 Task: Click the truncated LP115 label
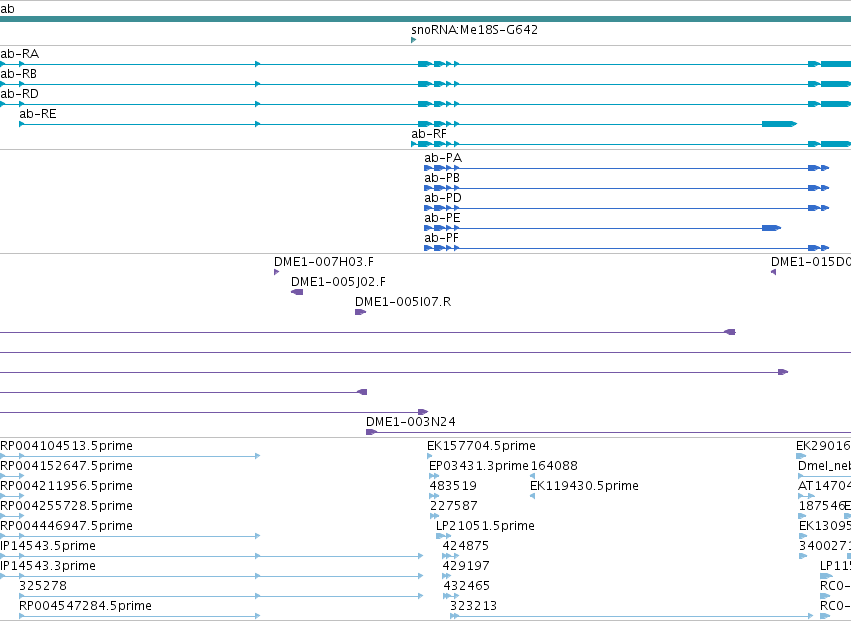(x=835, y=566)
